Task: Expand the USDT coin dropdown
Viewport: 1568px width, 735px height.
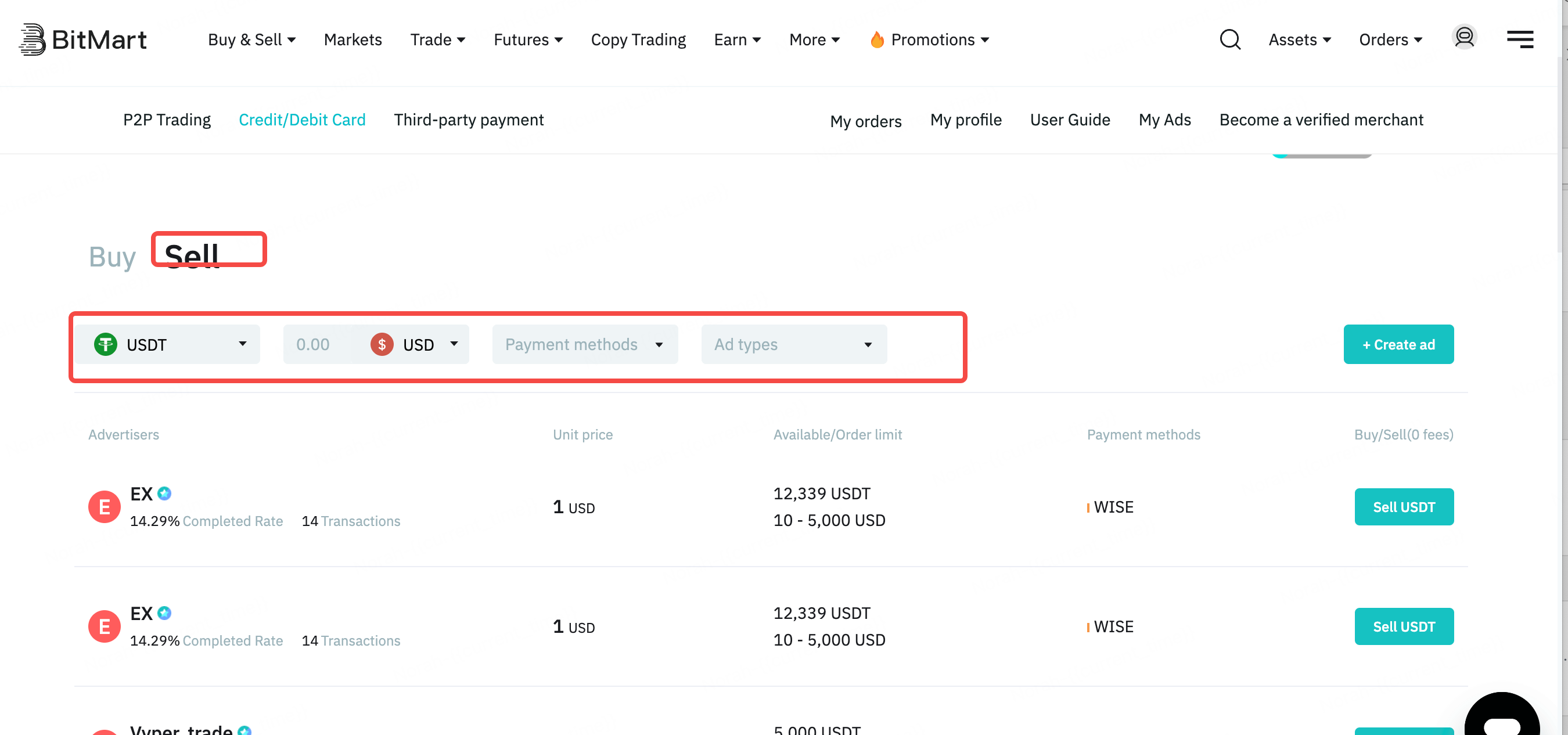Action: (x=168, y=344)
